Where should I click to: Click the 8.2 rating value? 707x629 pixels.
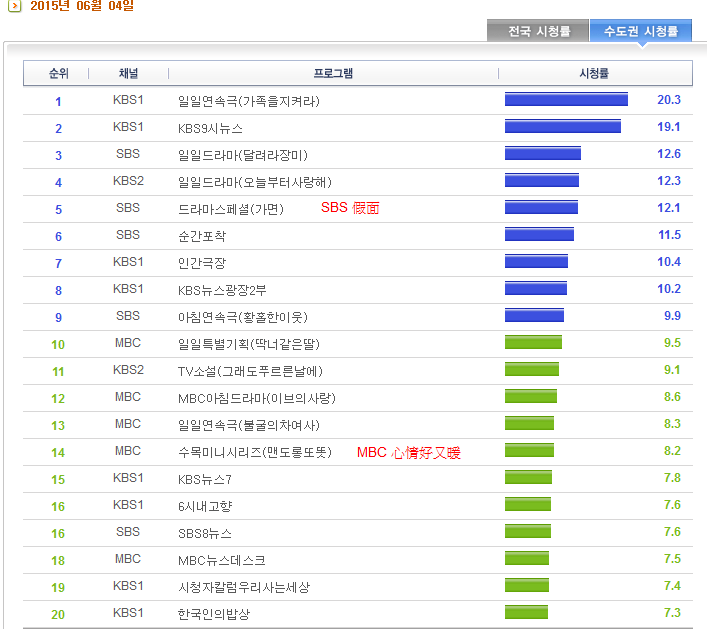click(672, 451)
